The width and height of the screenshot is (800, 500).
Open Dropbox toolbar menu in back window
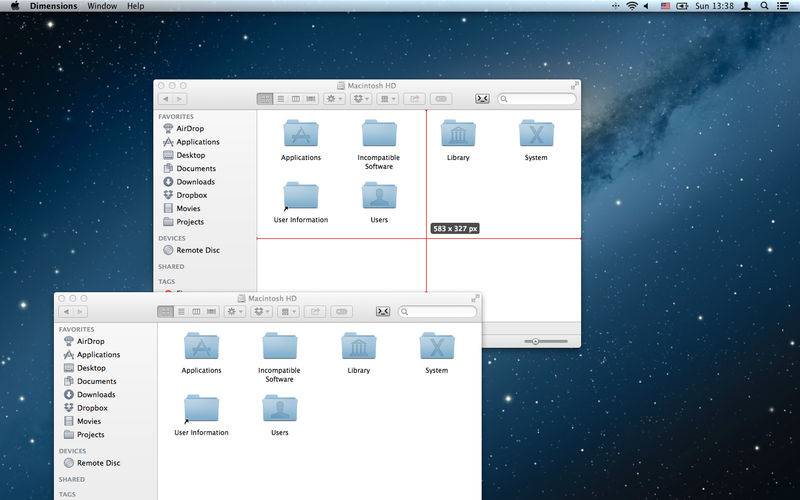coord(361,99)
